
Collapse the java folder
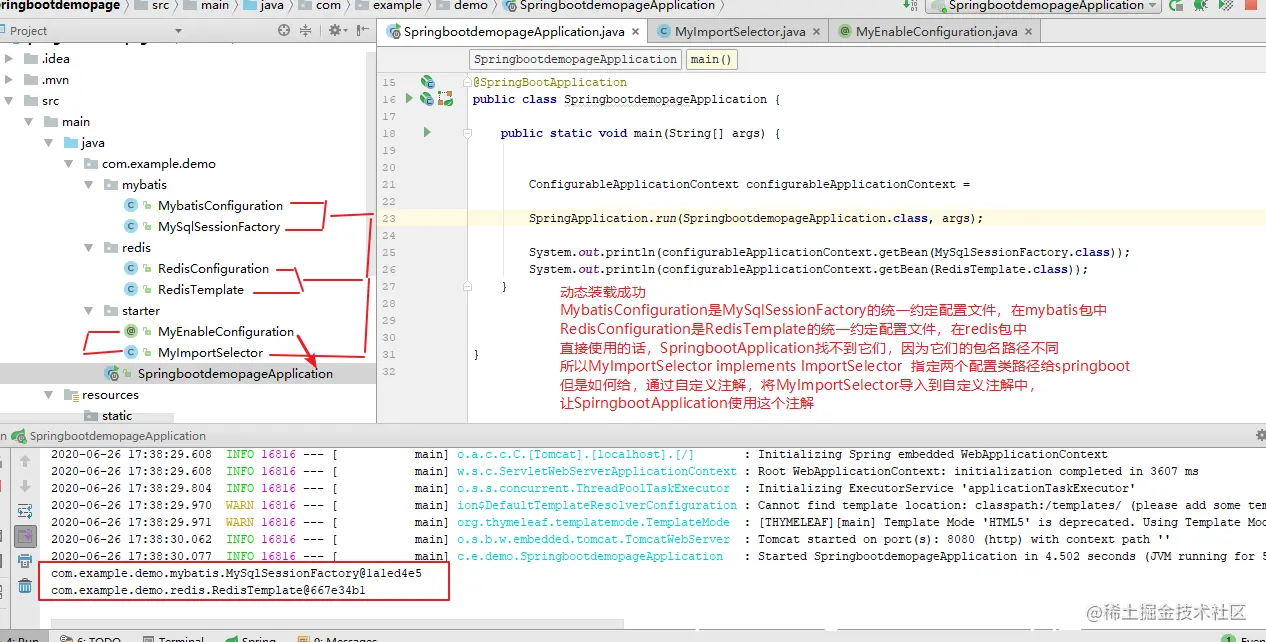coord(50,143)
